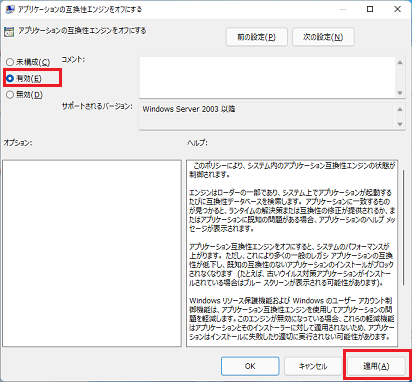This screenshot has width=412, height=382.
Task: Click inside the コメント text box
Action: pyautogui.click(x=267, y=77)
